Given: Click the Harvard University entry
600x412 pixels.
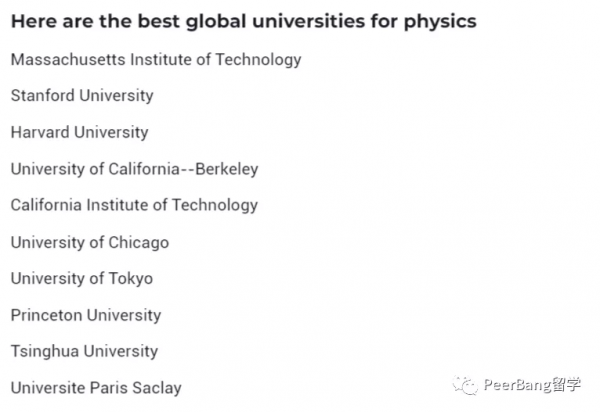Looking at the screenshot, I should click(79, 132).
